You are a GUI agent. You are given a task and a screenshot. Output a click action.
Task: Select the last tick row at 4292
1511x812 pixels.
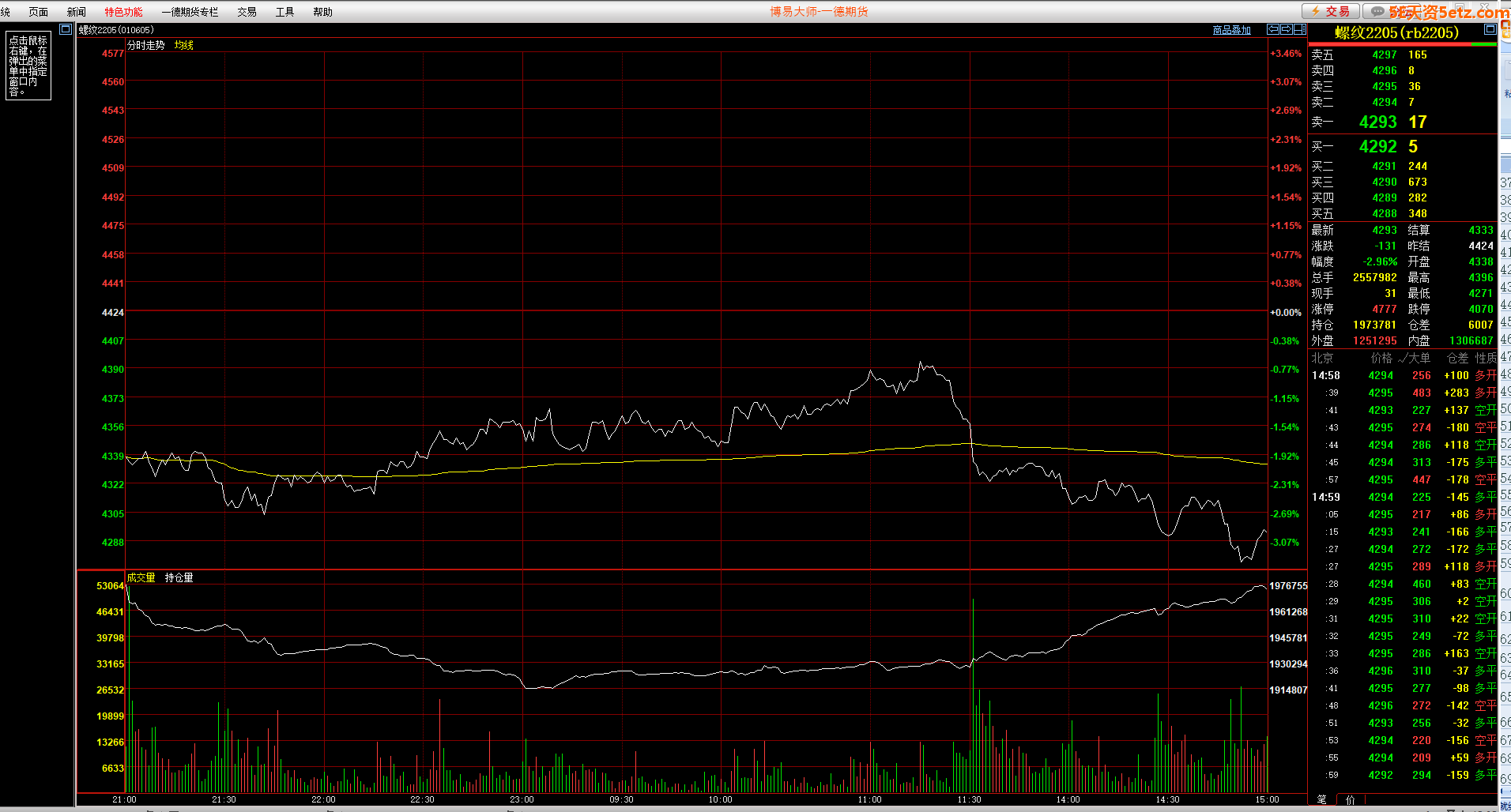1403,775
